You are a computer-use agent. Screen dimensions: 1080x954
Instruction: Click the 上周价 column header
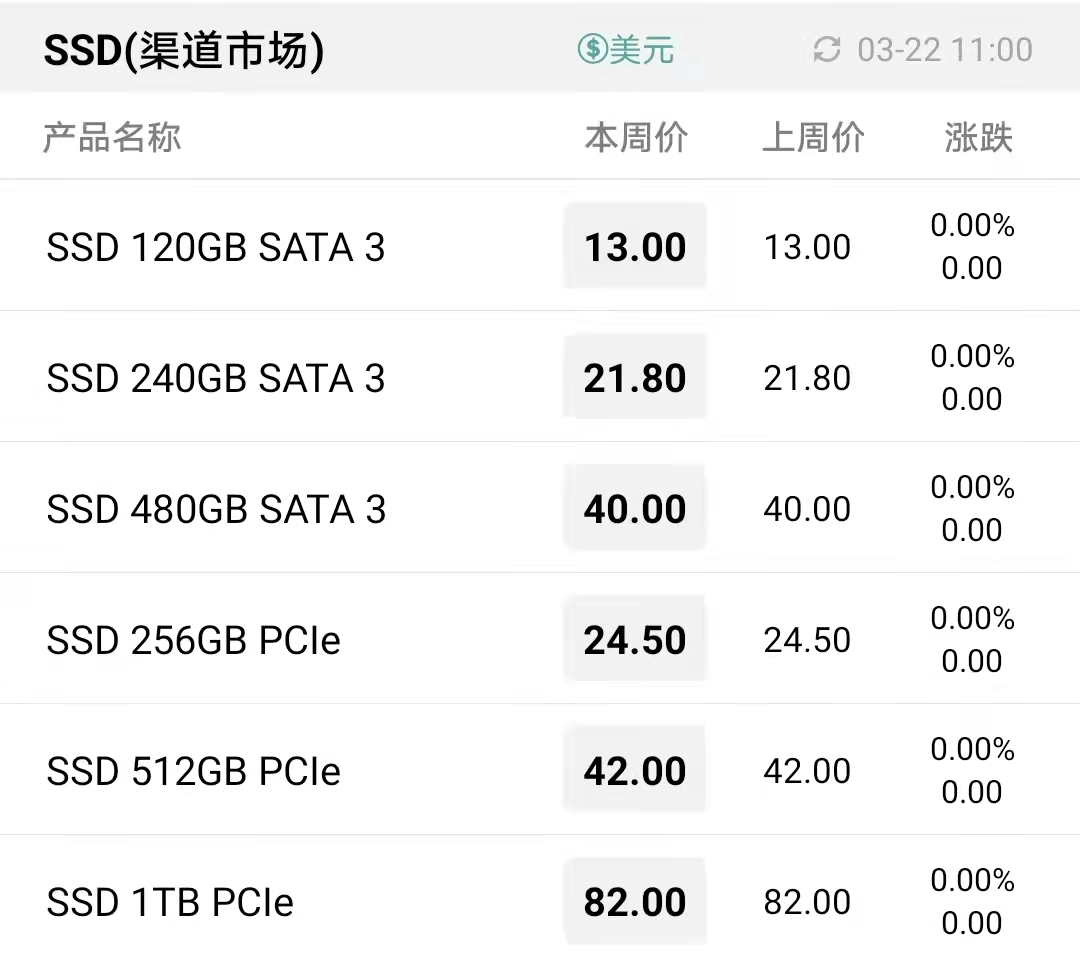coord(813,136)
